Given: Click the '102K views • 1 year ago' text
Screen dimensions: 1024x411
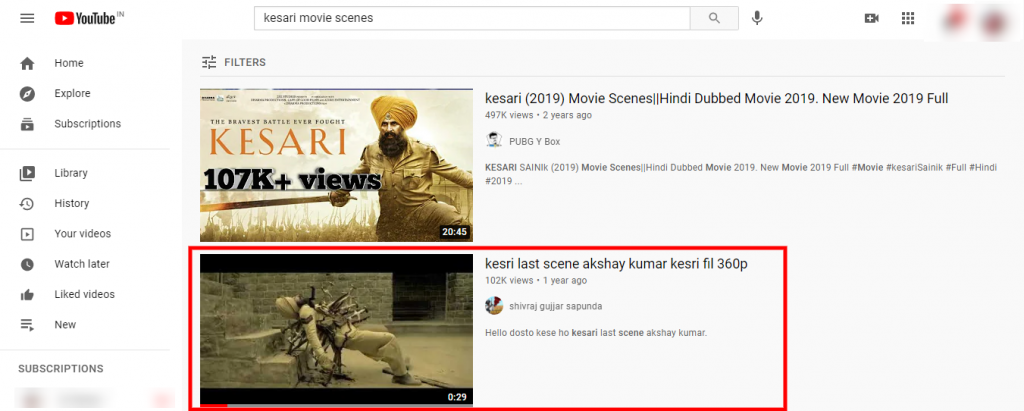Looking at the screenshot, I should coord(536,280).
